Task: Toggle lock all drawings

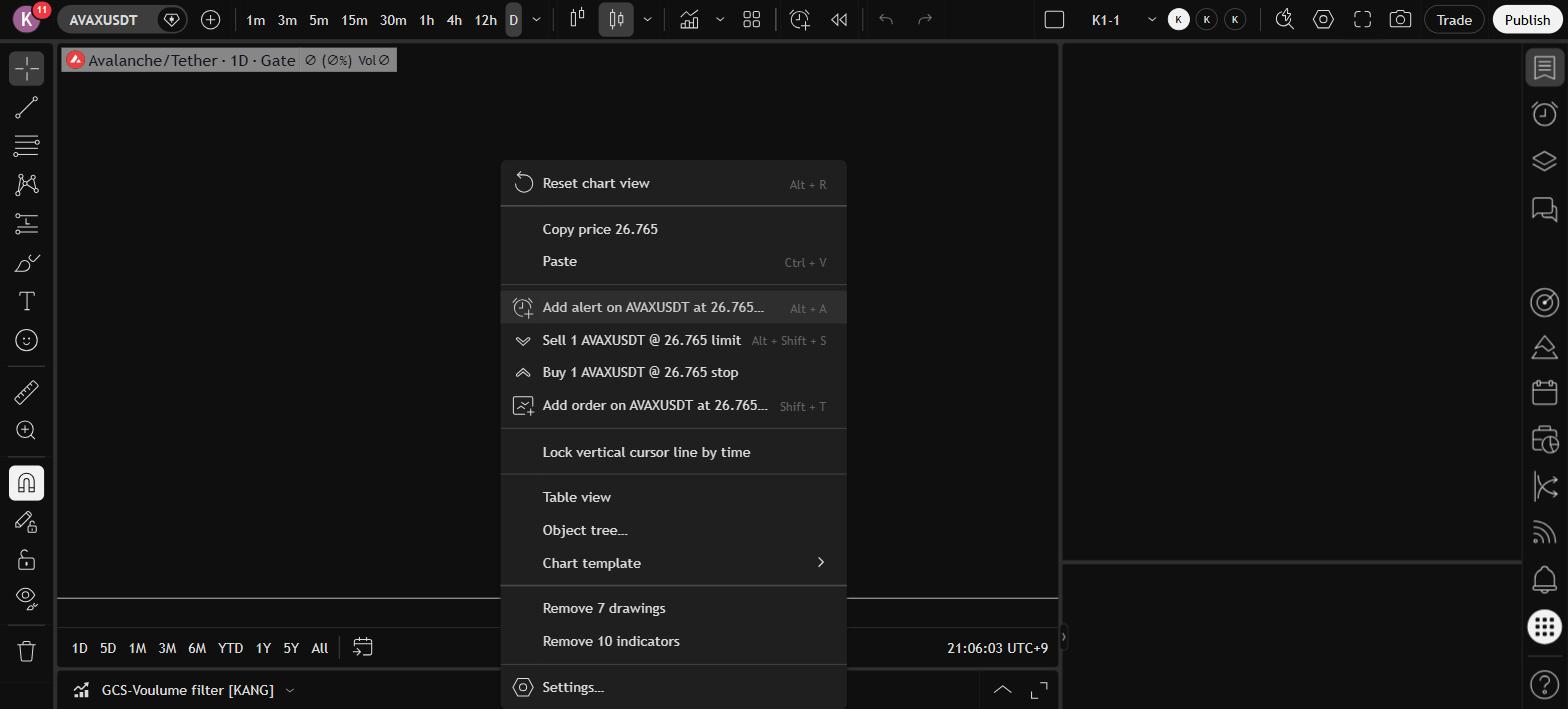Action: pos(27,560)
